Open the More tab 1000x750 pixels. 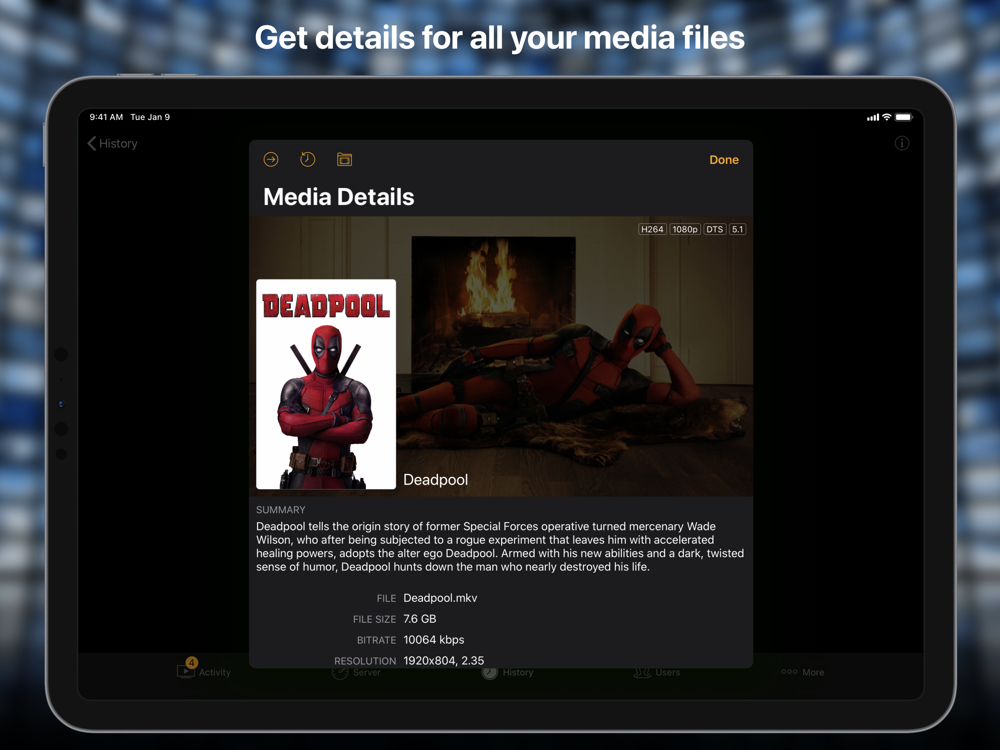pos(803,672)
